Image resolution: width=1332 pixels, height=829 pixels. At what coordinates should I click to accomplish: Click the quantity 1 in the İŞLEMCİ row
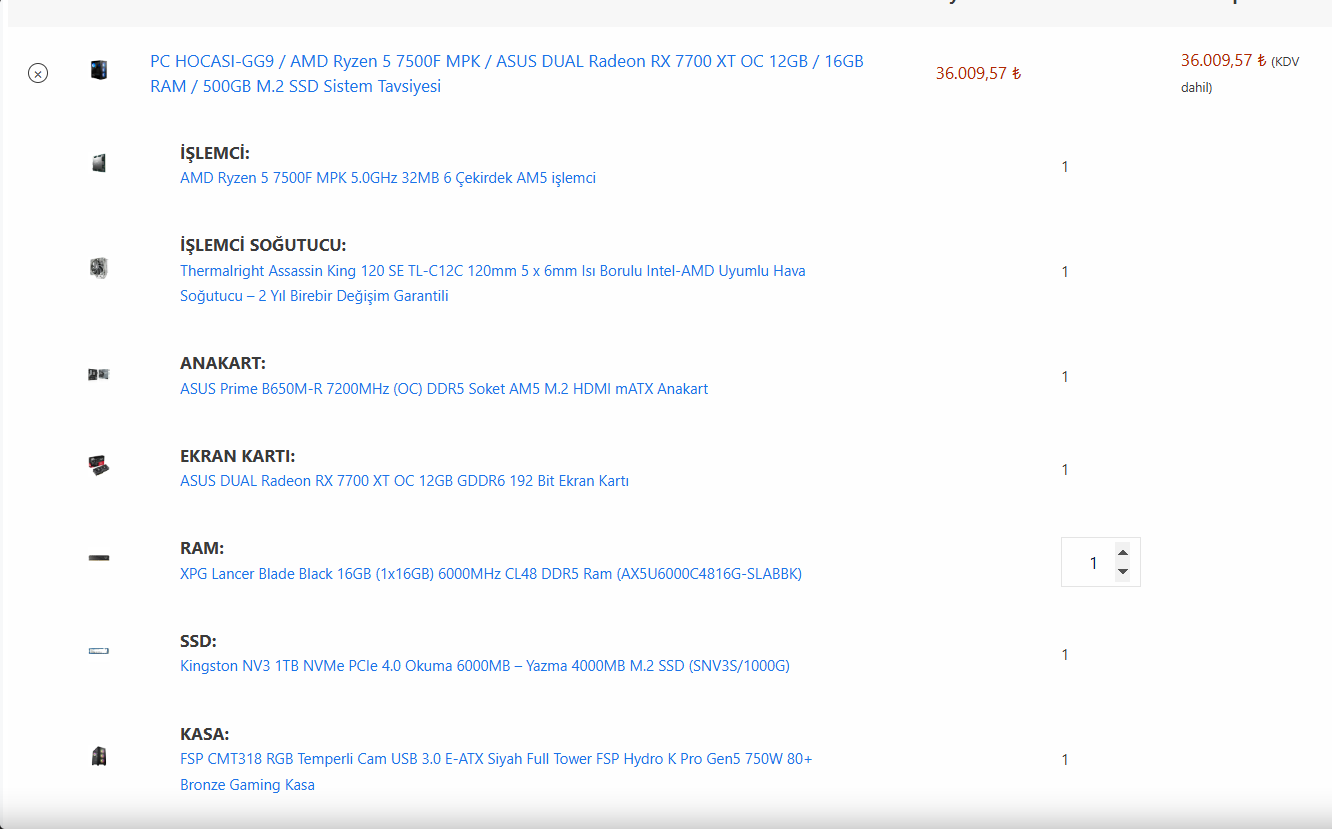(x=1065, y=167)
